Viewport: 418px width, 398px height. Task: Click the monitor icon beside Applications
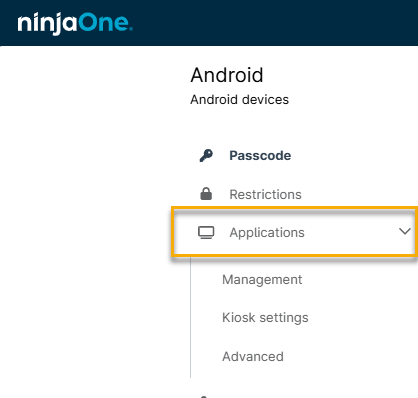point(206,232)
